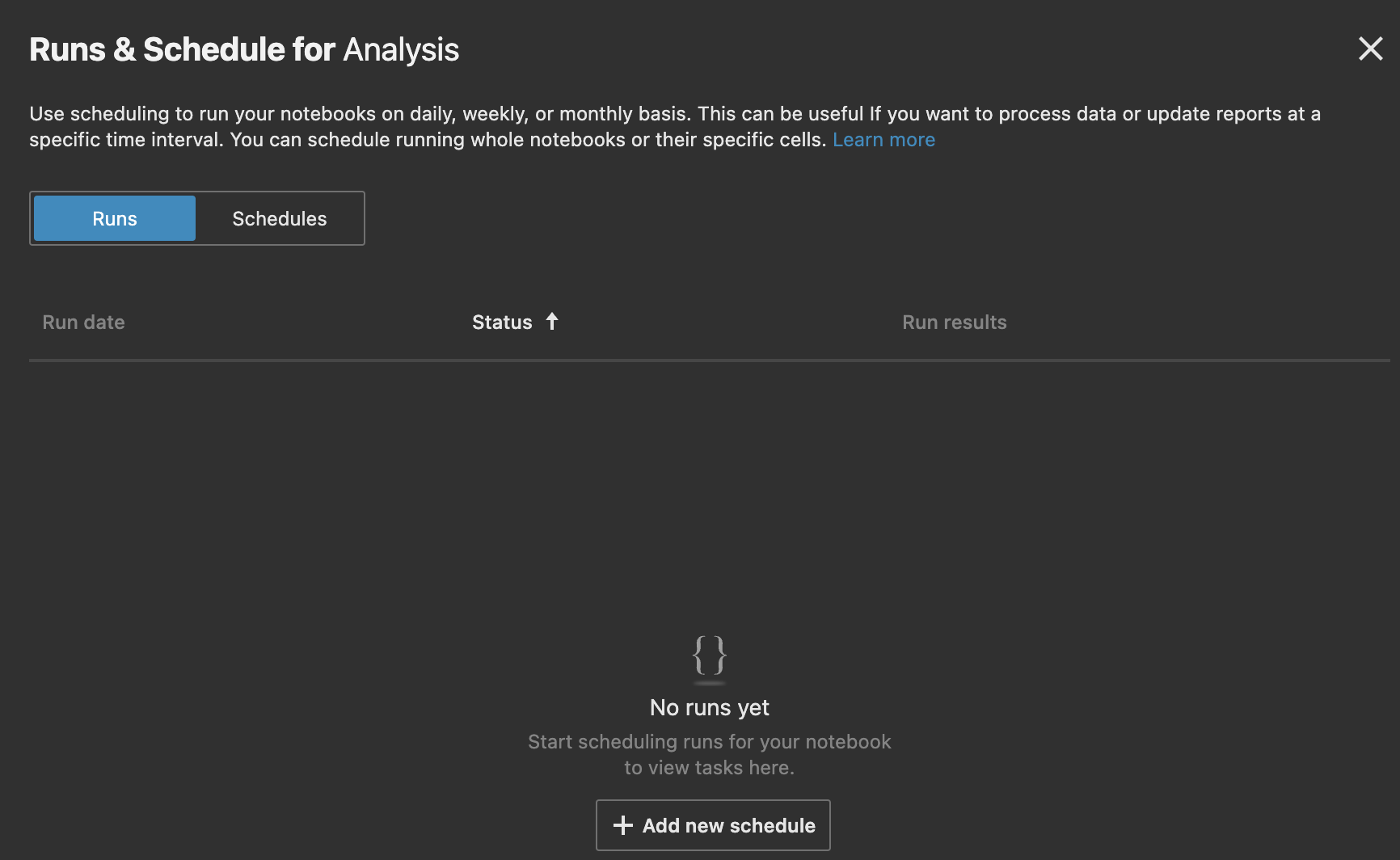Create a schedule via Add new schedule
The height and width of the screenshot is (860, 1400).
point(712,825)
